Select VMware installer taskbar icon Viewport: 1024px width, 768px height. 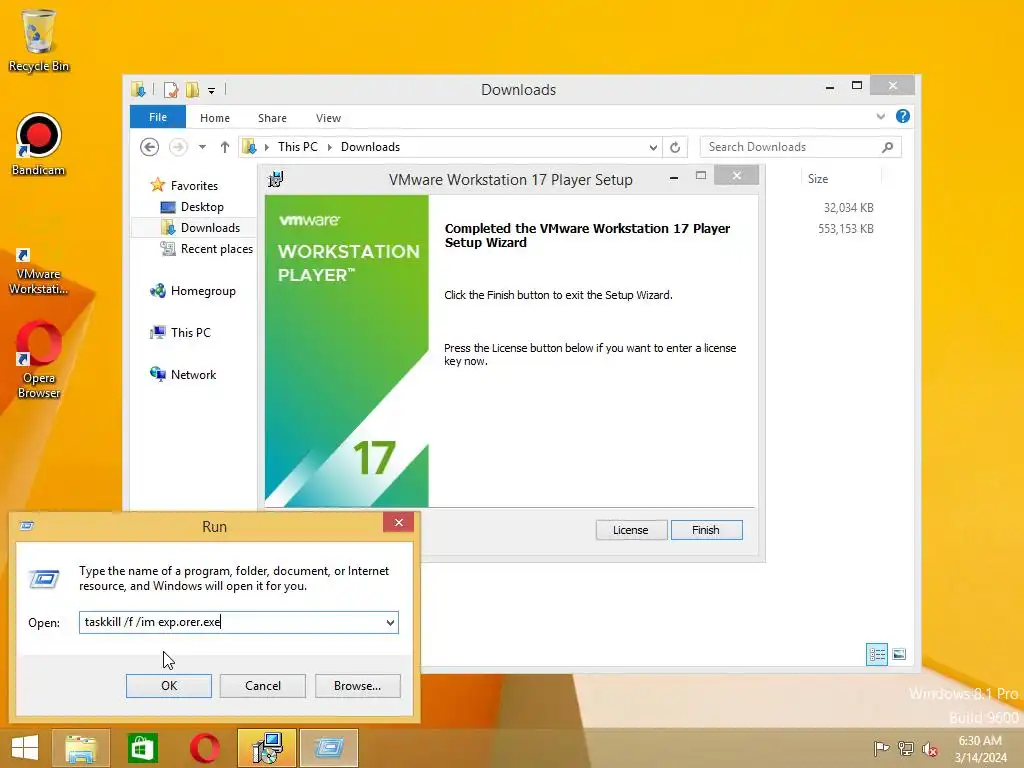click(266, 748)
